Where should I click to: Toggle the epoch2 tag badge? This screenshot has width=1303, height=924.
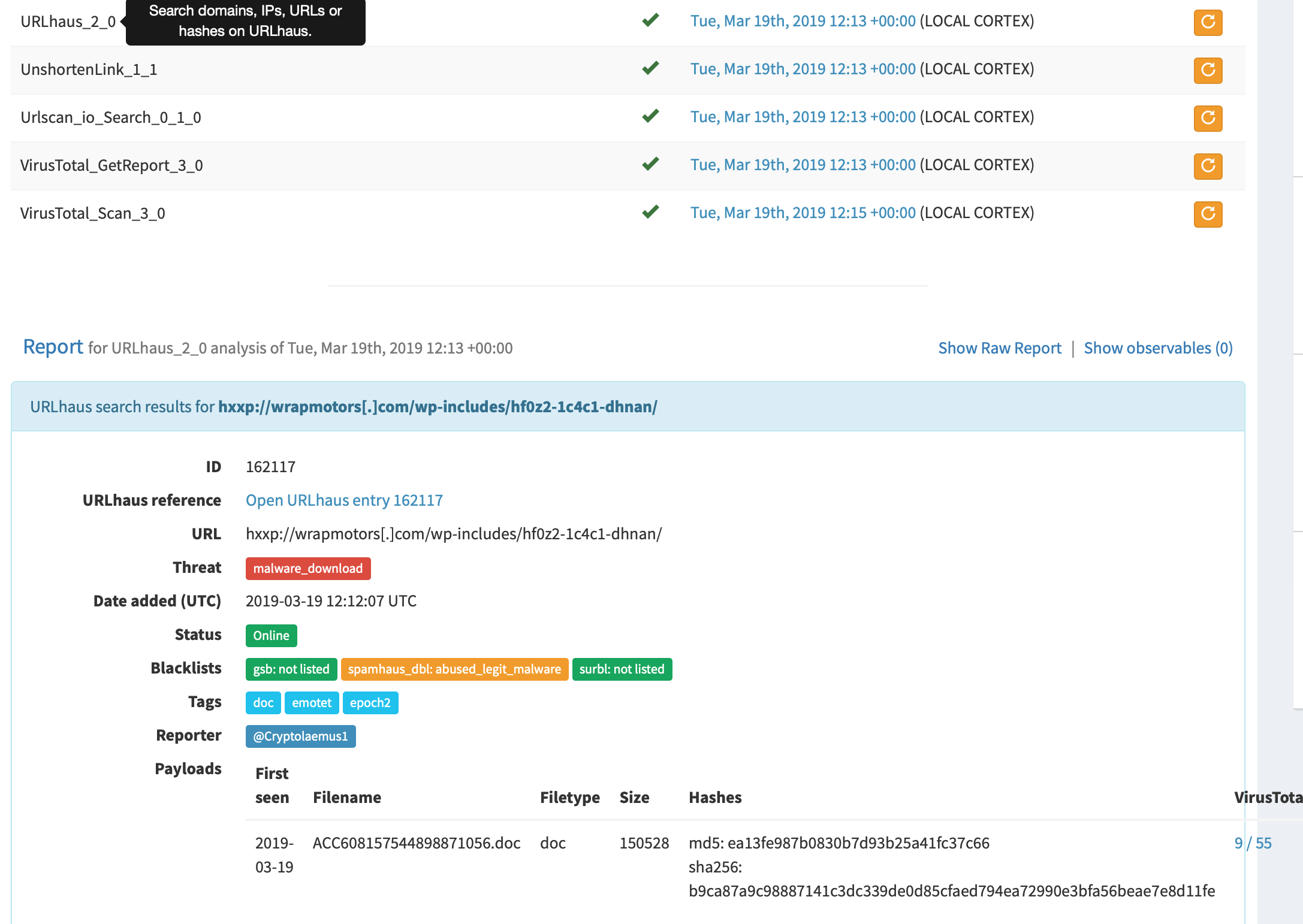[x=370, y=702]
